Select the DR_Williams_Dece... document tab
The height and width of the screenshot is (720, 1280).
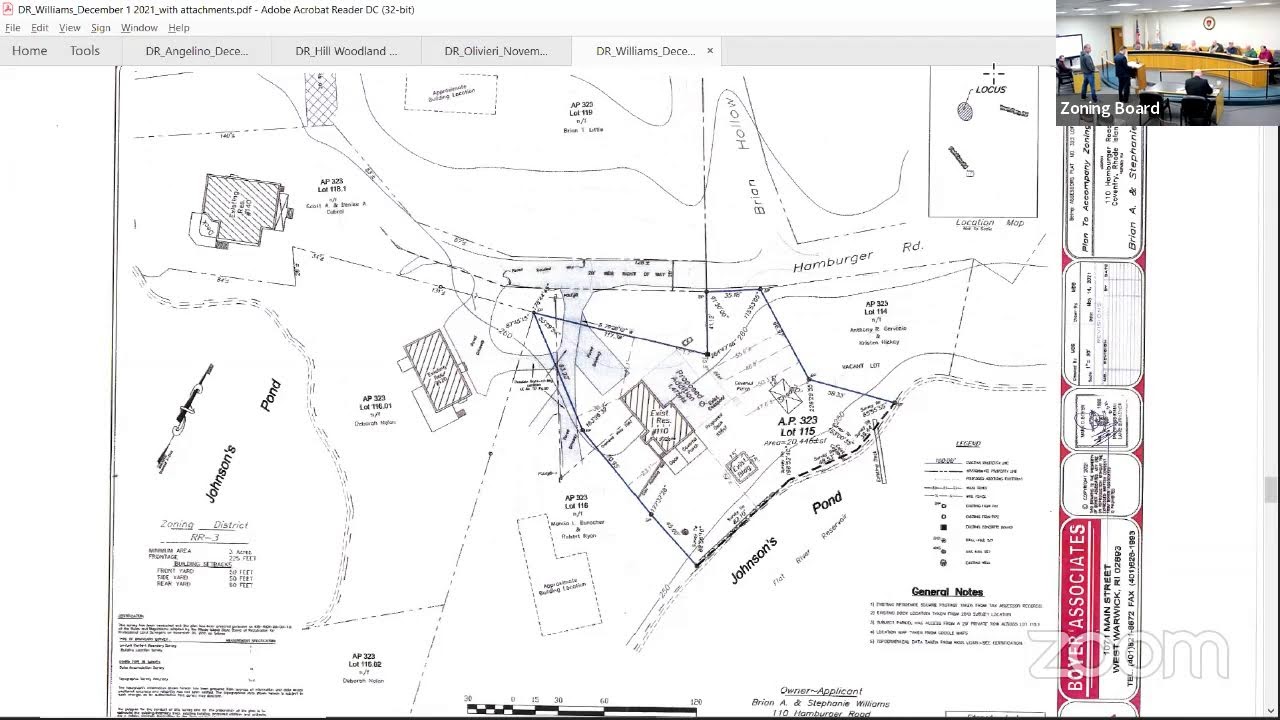point(645,51)
